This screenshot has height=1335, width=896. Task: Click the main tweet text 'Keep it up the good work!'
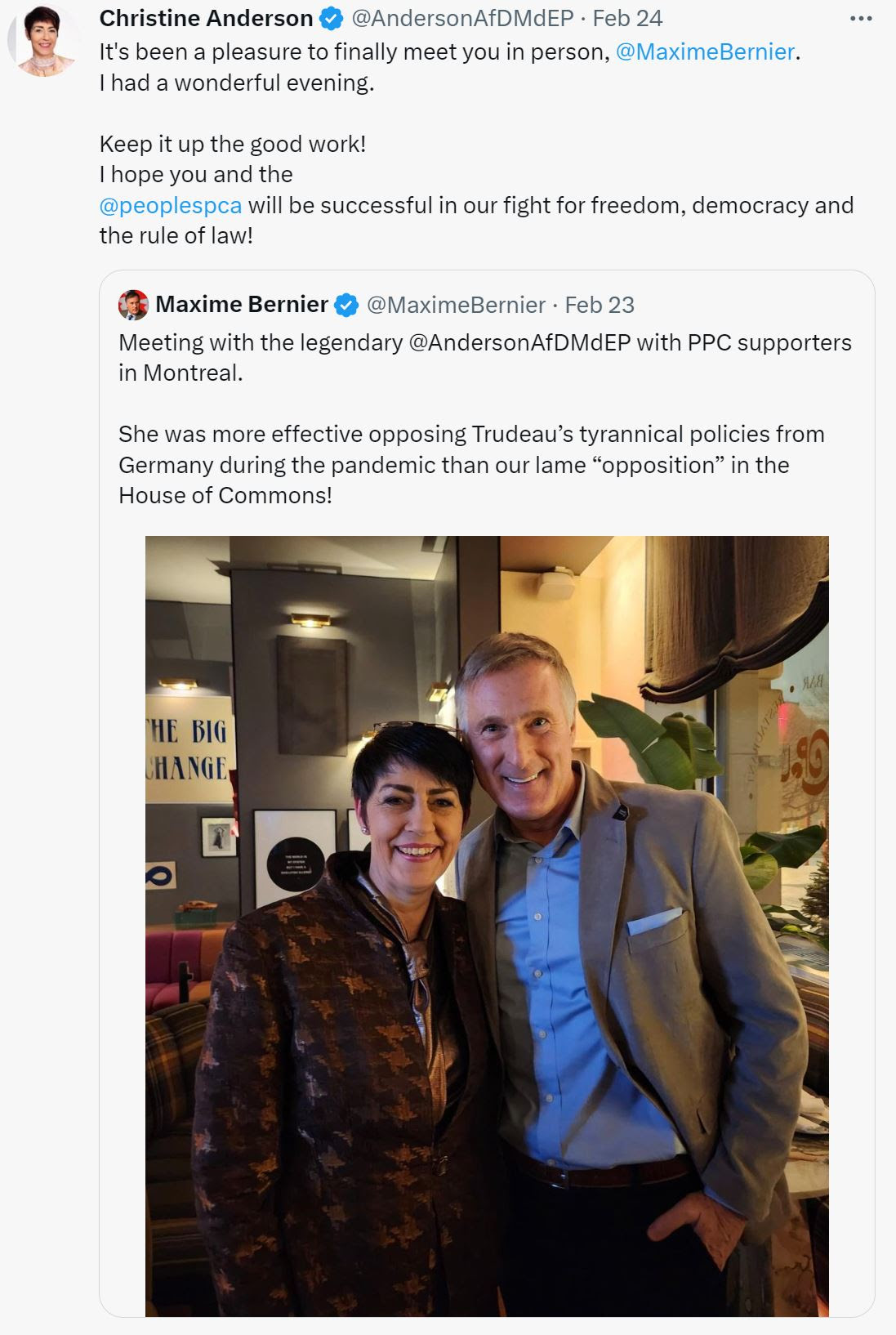tap(233, 144)
